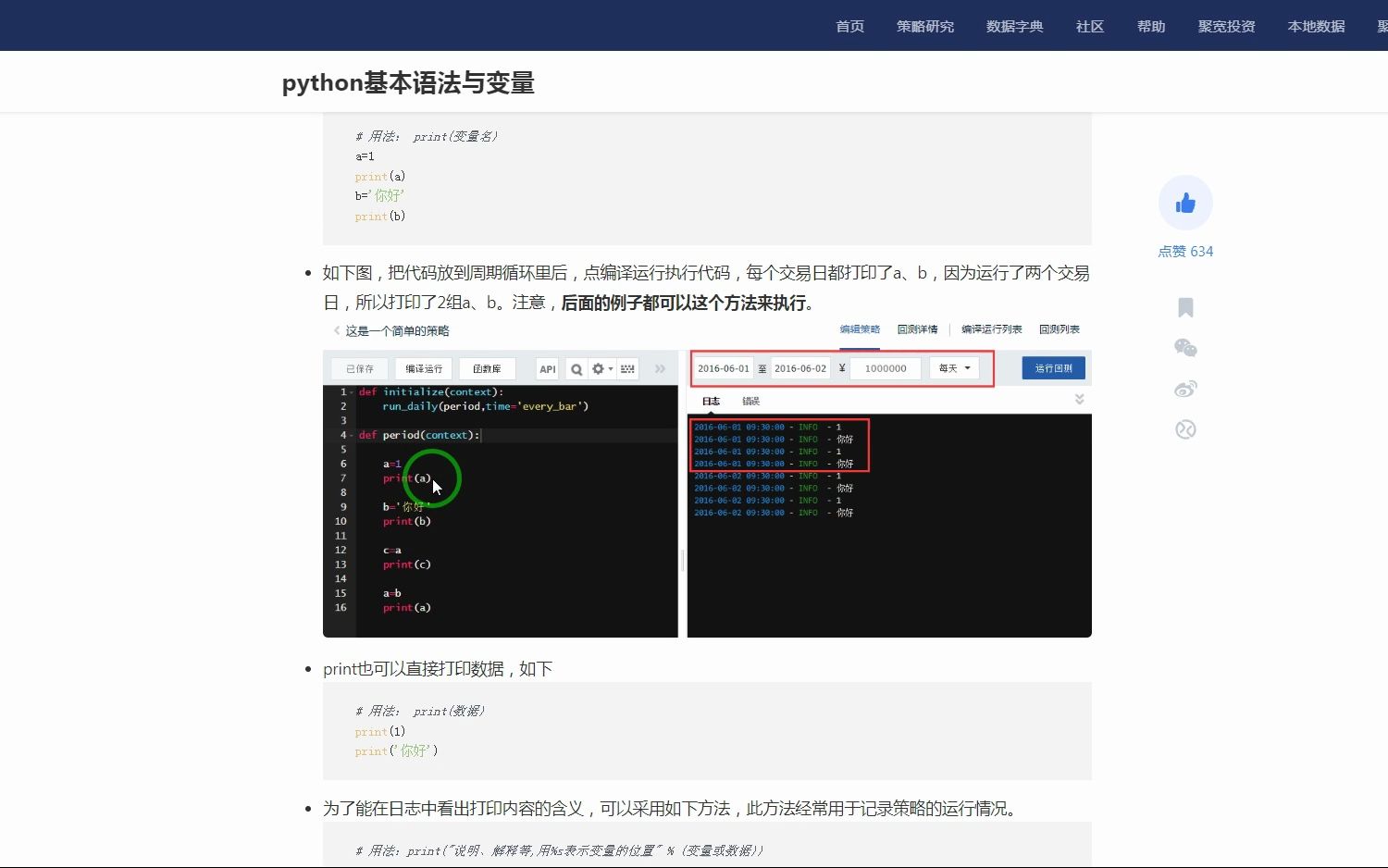Collapse the def initialize fold arrow at line 1

point(352,392)
